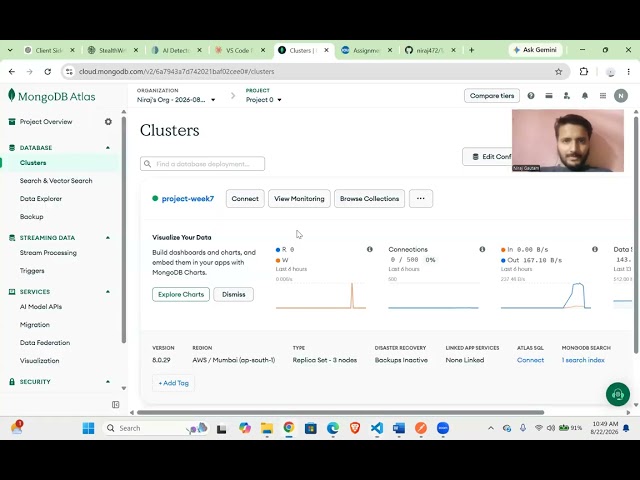Image resolution: width=640 pixels, height=480 pixels.
Task: Open Chrome three-dot menu
Action: point(629,72)
